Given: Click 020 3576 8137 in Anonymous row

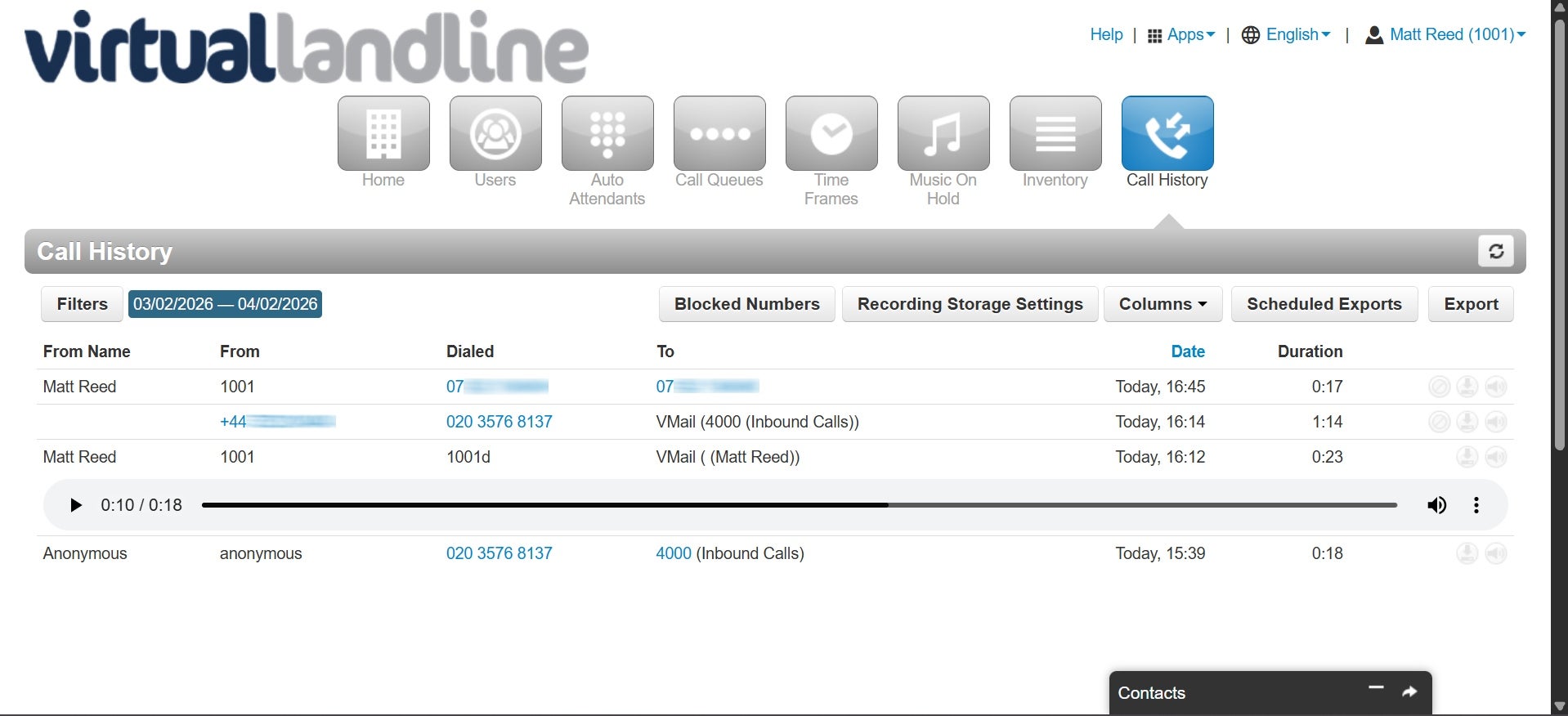Looking at the screenshot, I should [x=499, y=553].
